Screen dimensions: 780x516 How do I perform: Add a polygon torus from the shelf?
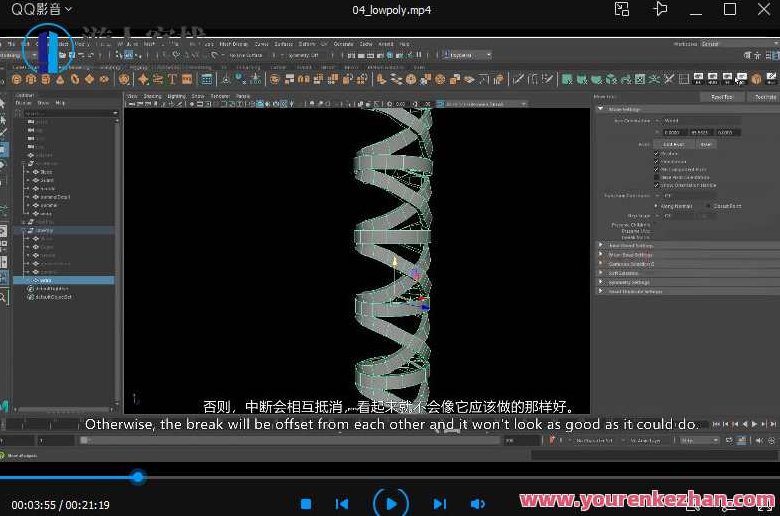tap(75, 80)
